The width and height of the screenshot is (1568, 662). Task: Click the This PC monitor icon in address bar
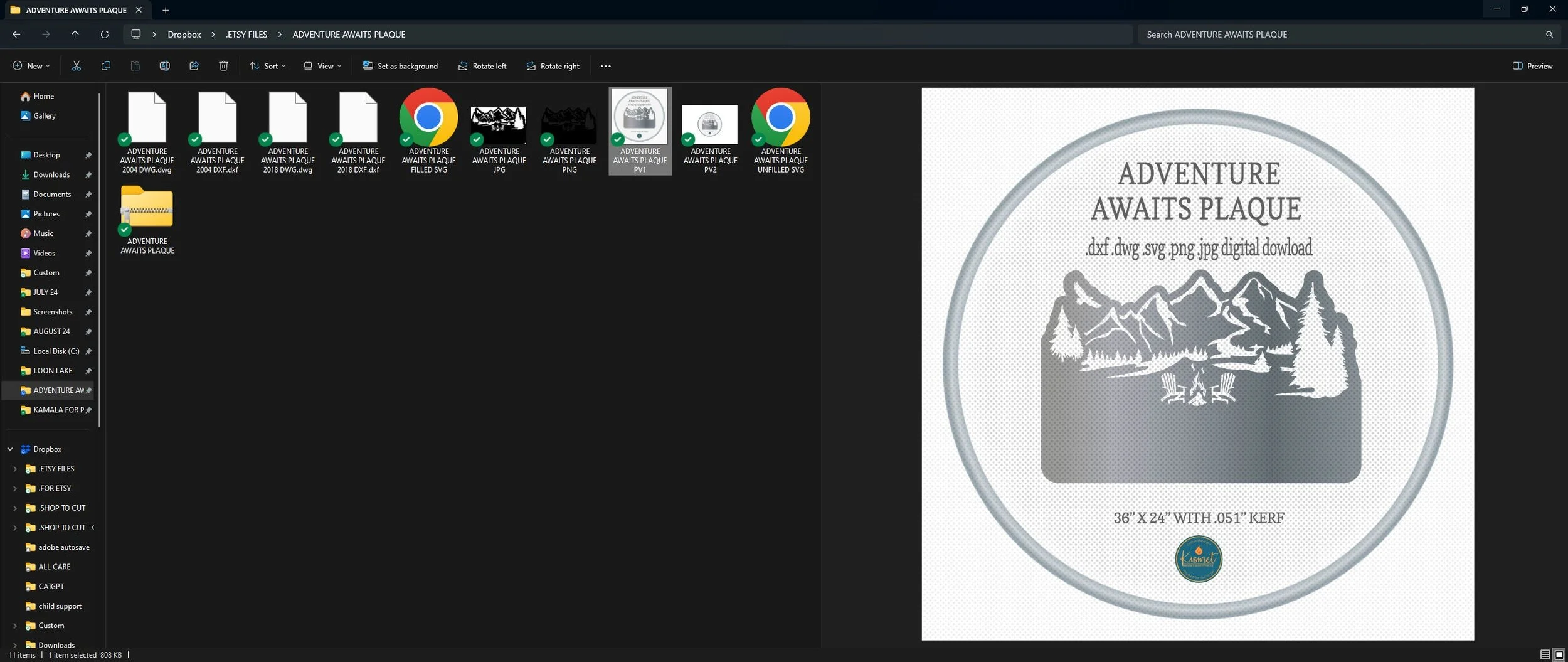[135, 35]
